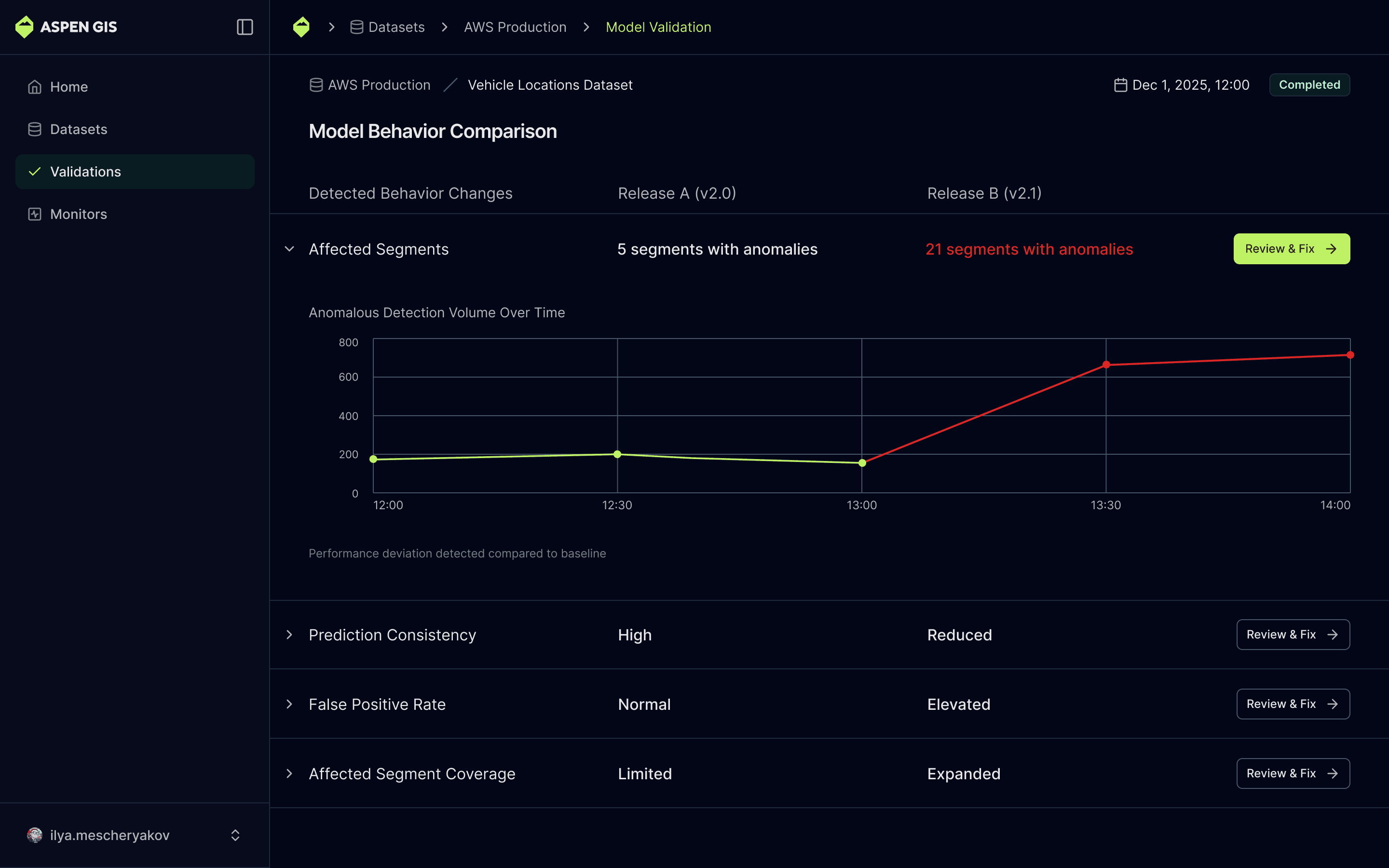The image size is (1389, 868).
Task: Click the Aspen GIS logo in sidebar
Action: [x=24, y=27]
